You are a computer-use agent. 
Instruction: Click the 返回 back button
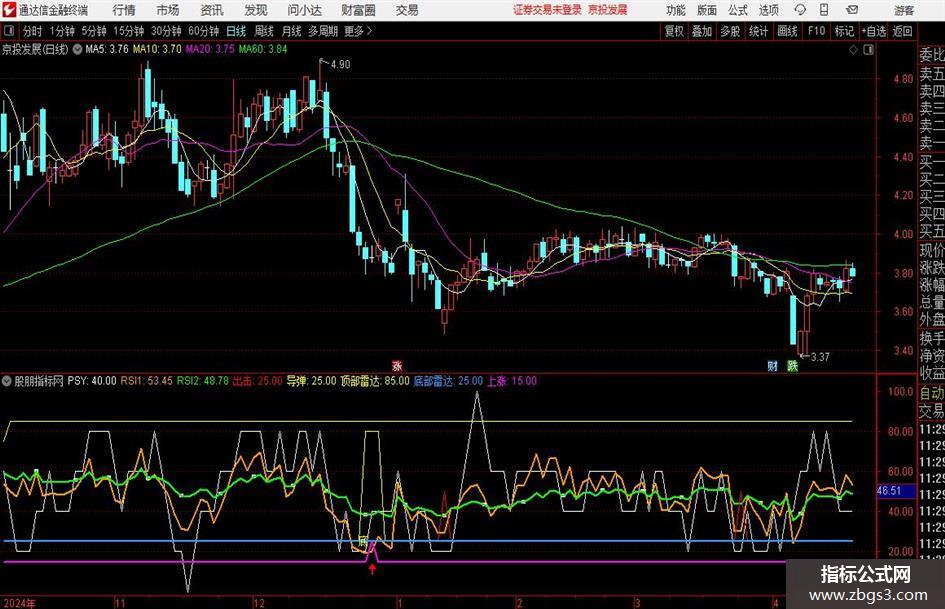pyautogui.click(x=902, y=31)
